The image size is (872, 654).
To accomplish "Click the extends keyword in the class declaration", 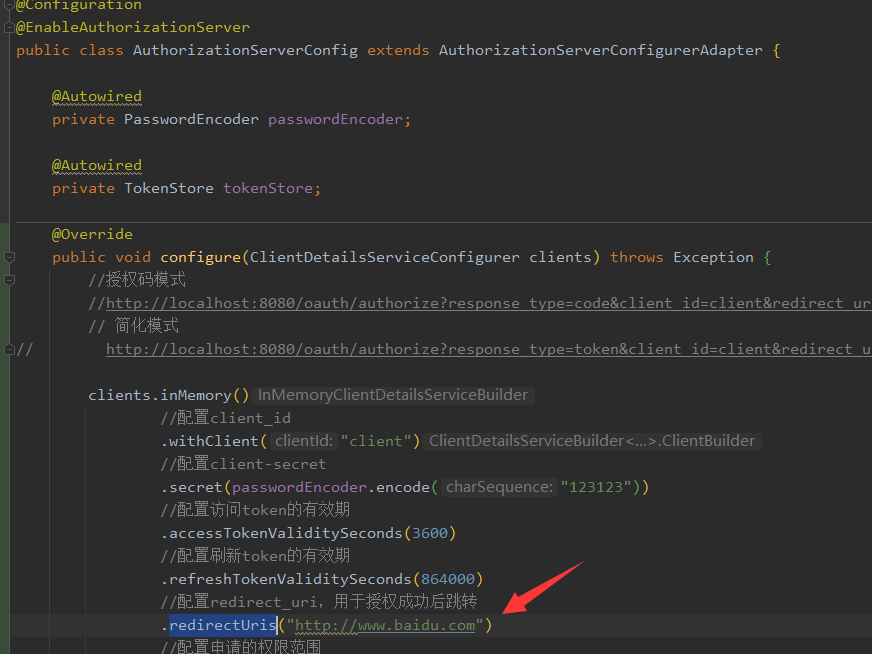I will [398, 51].
